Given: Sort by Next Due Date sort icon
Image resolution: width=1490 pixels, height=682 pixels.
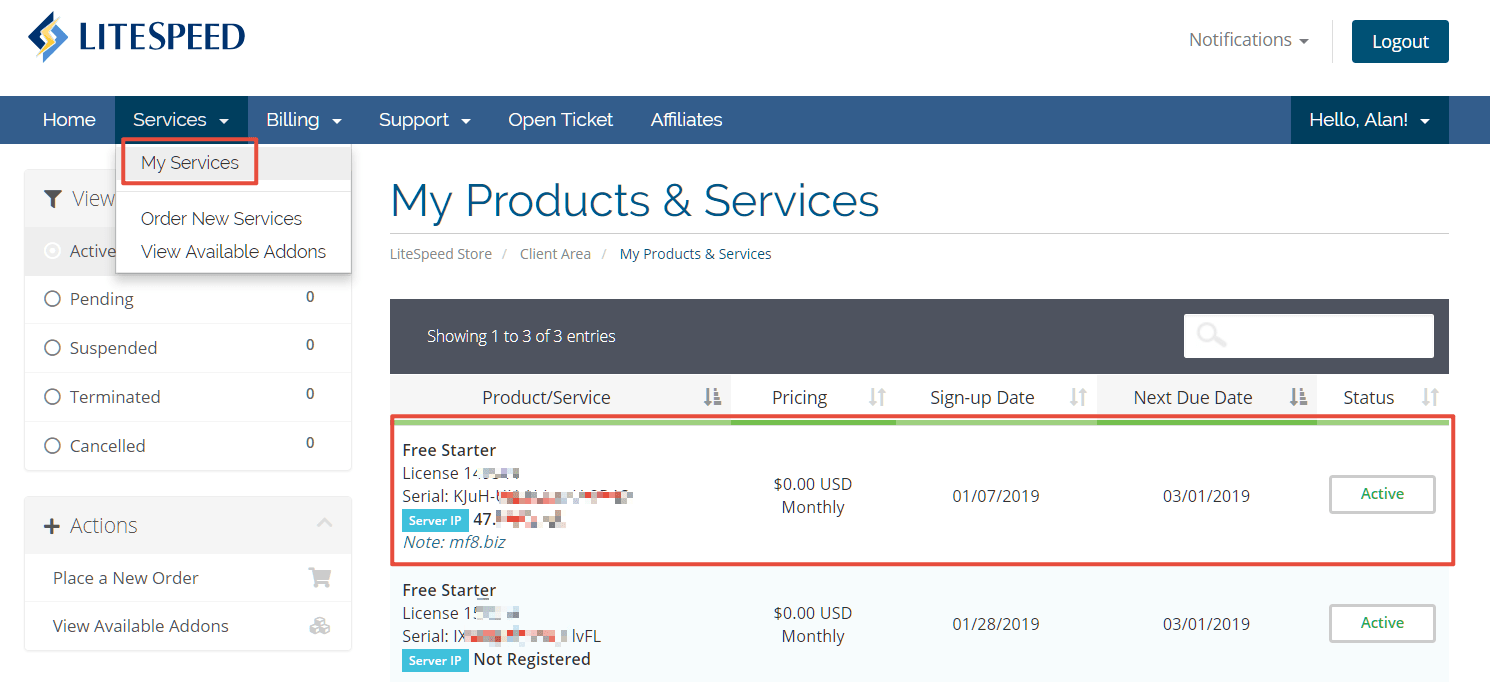Looking at the screenshot, I should click(1298, 397).
